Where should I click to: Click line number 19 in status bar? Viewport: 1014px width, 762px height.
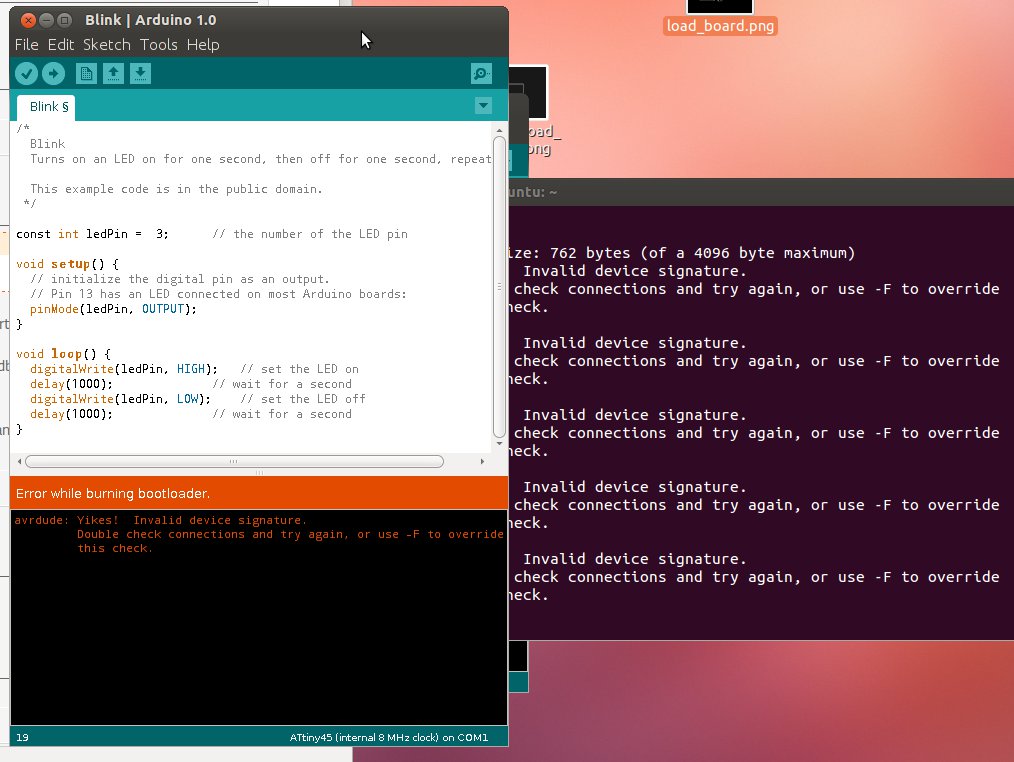(x=22, y=737)
